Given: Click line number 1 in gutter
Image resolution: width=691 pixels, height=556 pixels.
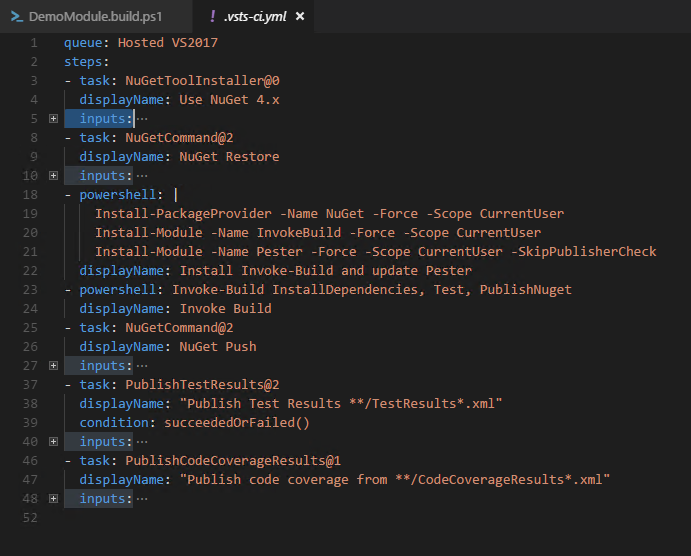Looking at the screenshot, I should [34, 43].
